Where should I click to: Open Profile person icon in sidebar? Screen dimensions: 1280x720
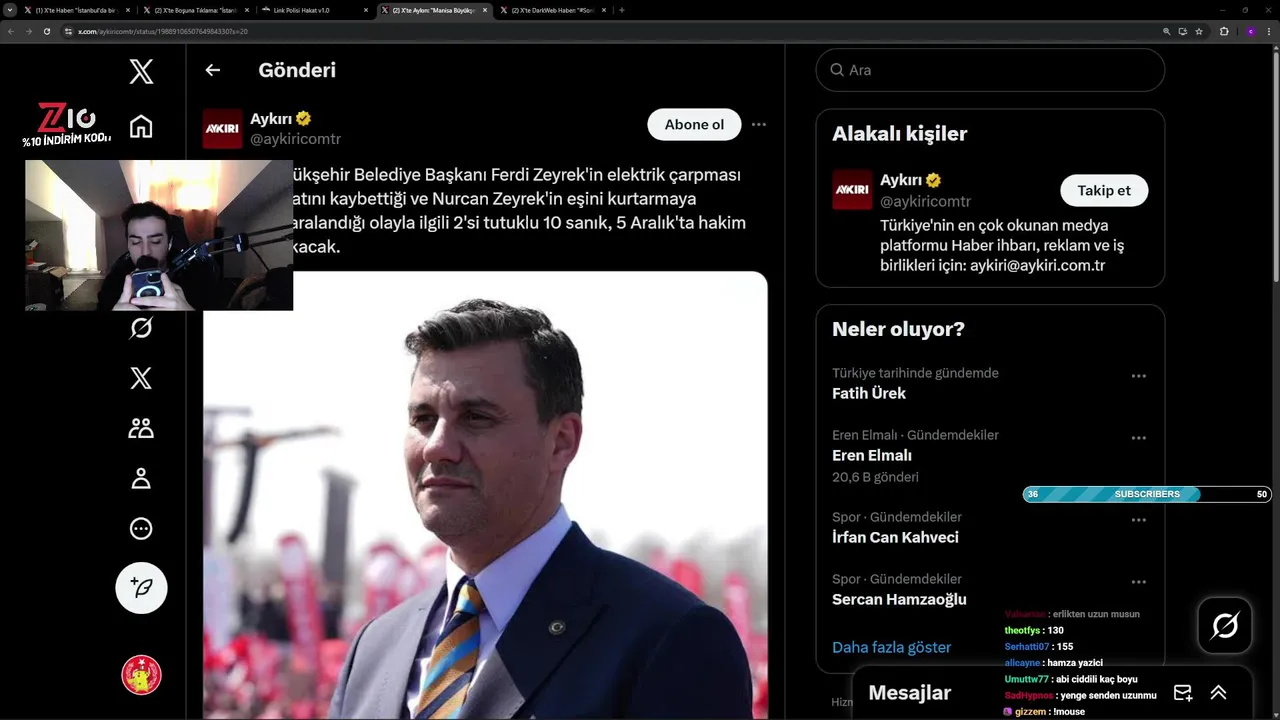pyautogui.click(x=141, y=478)
